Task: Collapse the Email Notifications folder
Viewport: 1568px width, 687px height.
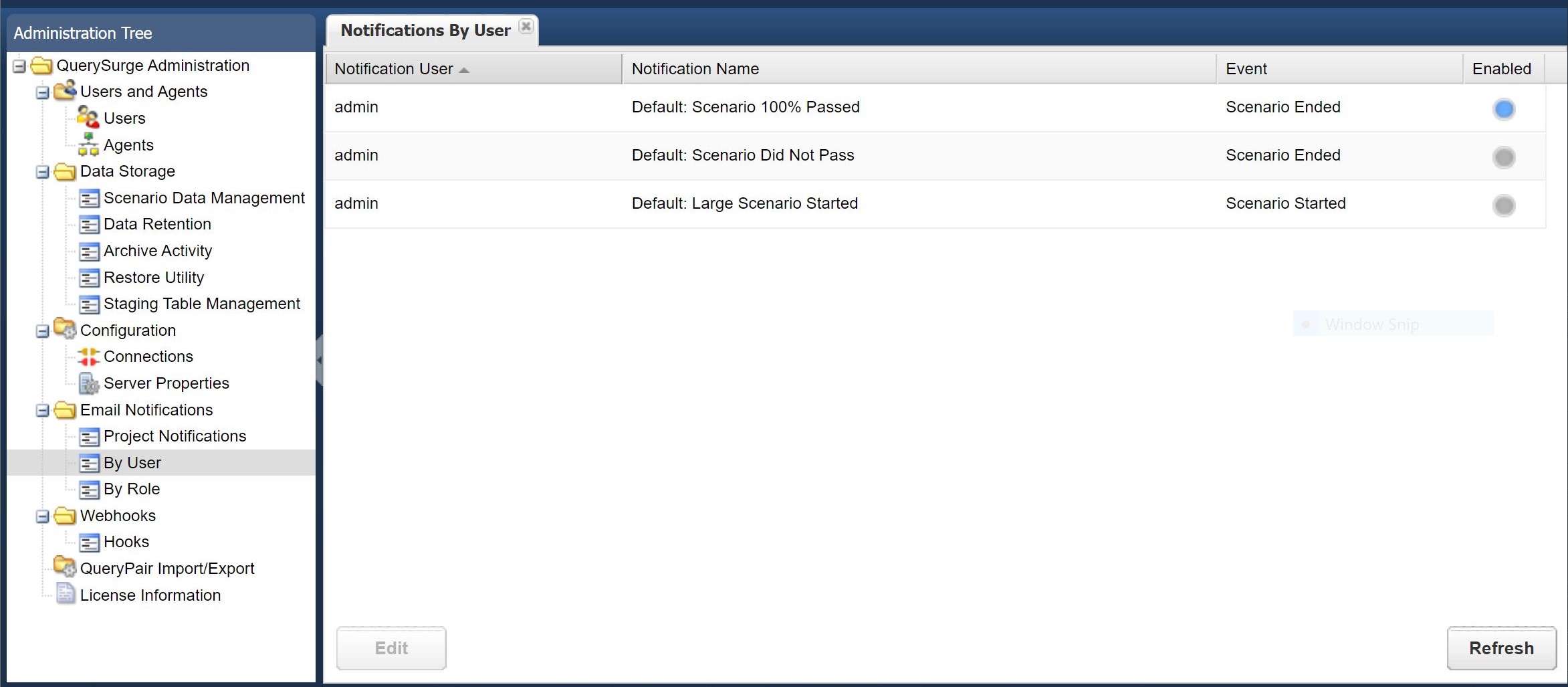Action: pyautogui.click(x=42, y=410)
